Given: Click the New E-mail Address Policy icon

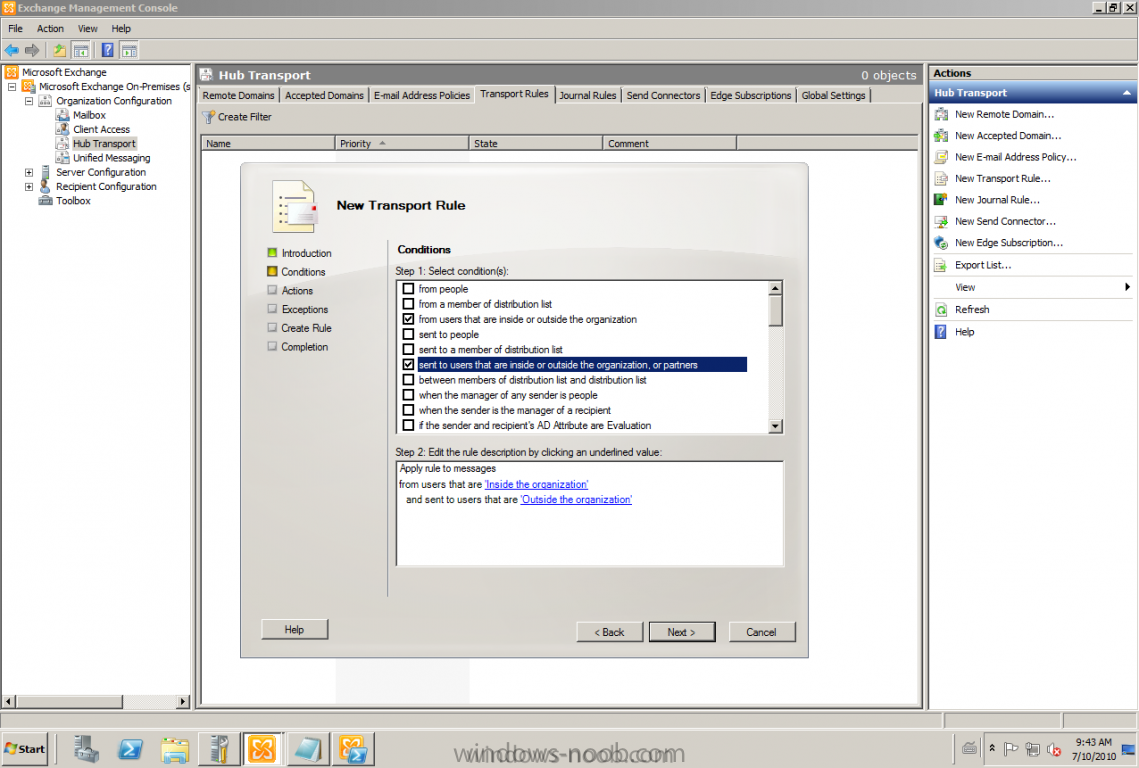Looking at the screenshot, I should pos(941,157).
